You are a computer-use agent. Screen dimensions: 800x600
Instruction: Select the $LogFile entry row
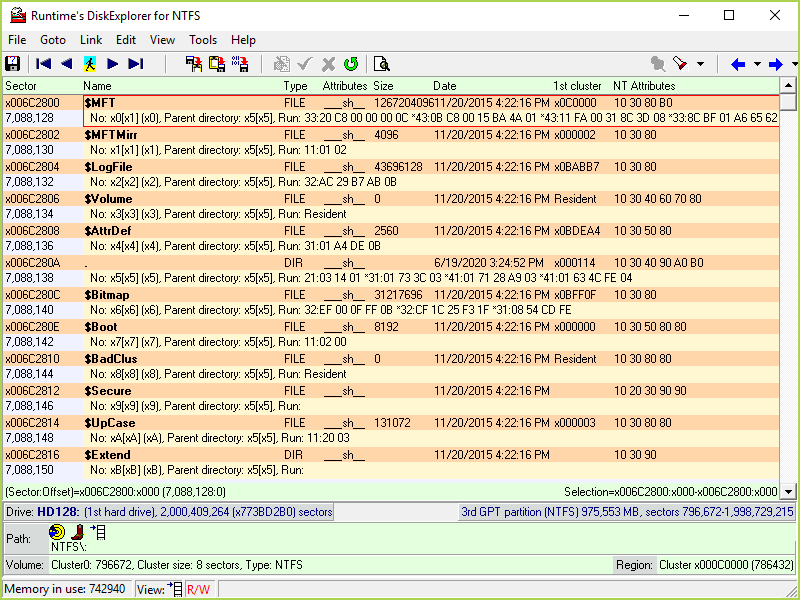tap(108, 167)
